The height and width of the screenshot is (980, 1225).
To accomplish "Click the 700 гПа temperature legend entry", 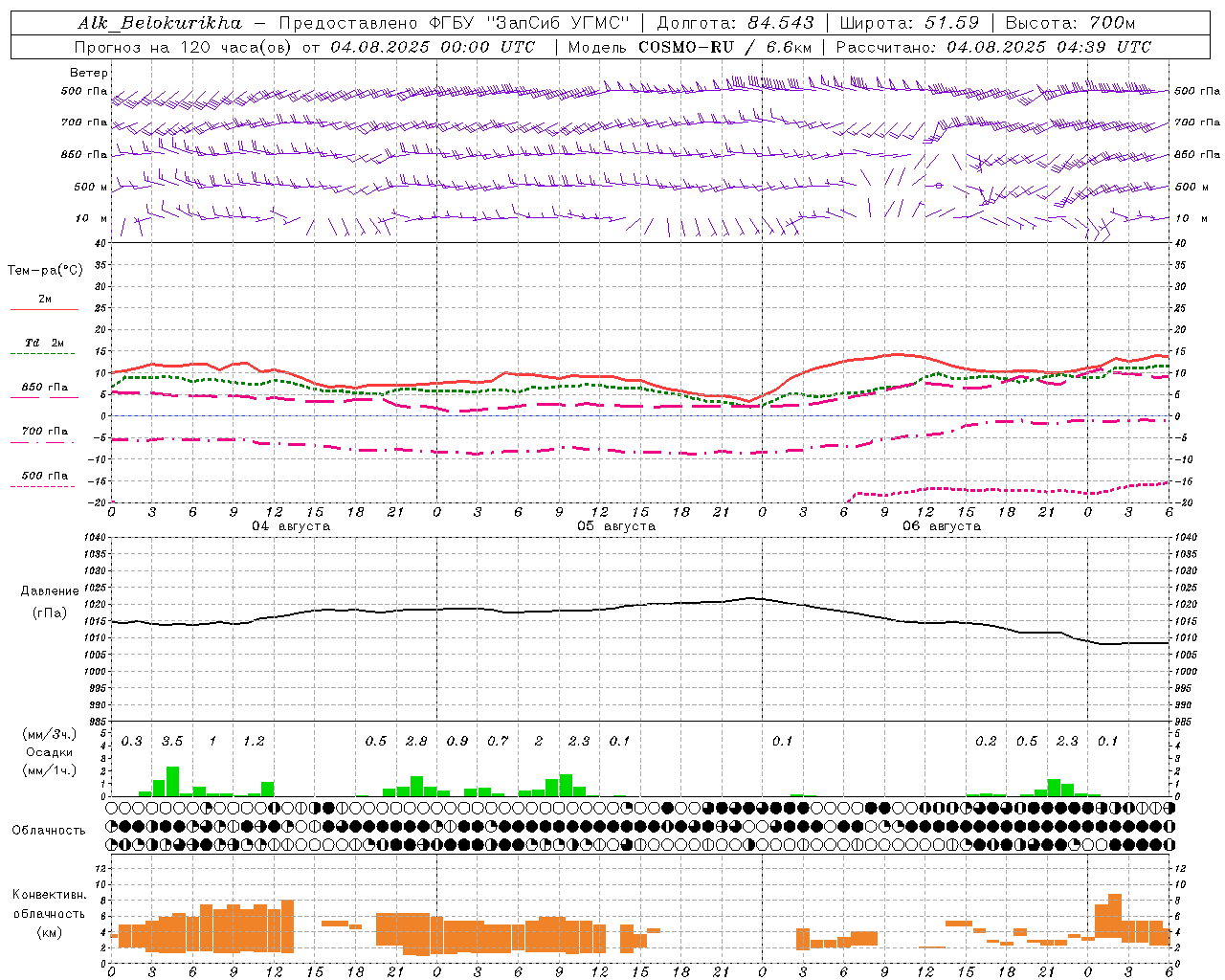I will [x=45, y=432].
